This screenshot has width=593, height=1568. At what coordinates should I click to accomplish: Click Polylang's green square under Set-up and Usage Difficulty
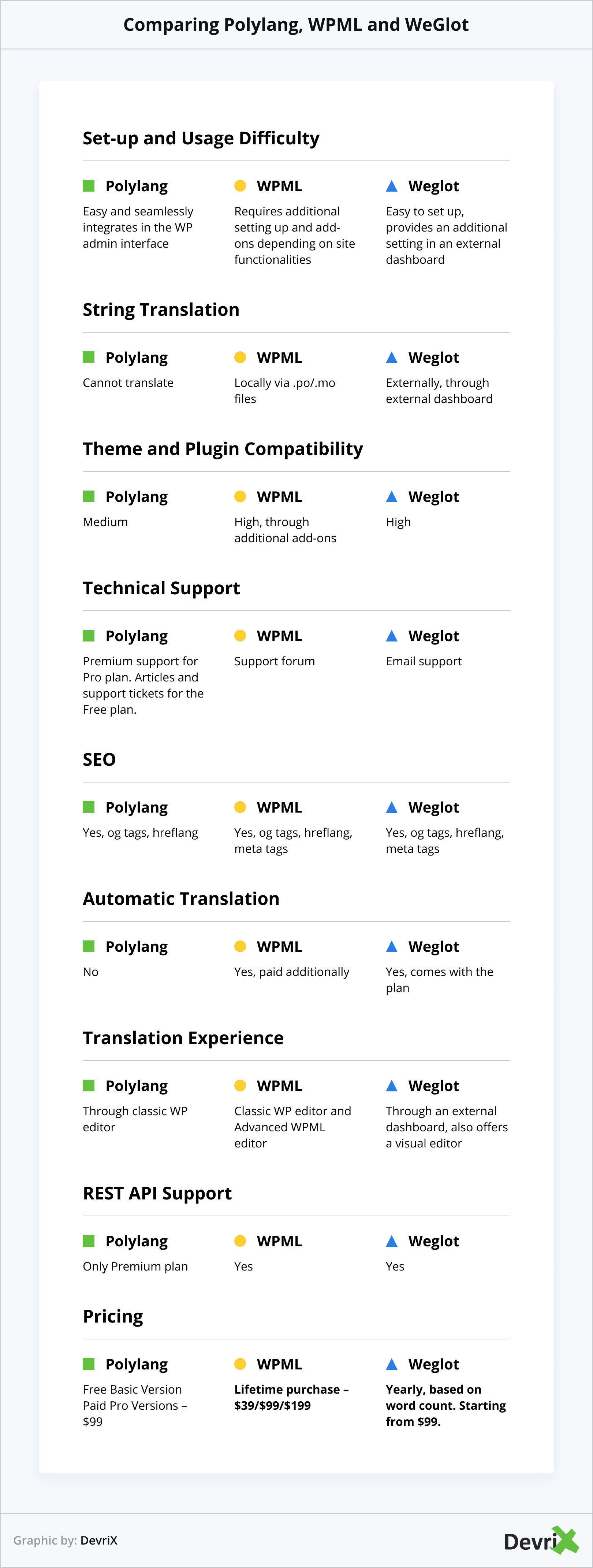tap(89, 186)
